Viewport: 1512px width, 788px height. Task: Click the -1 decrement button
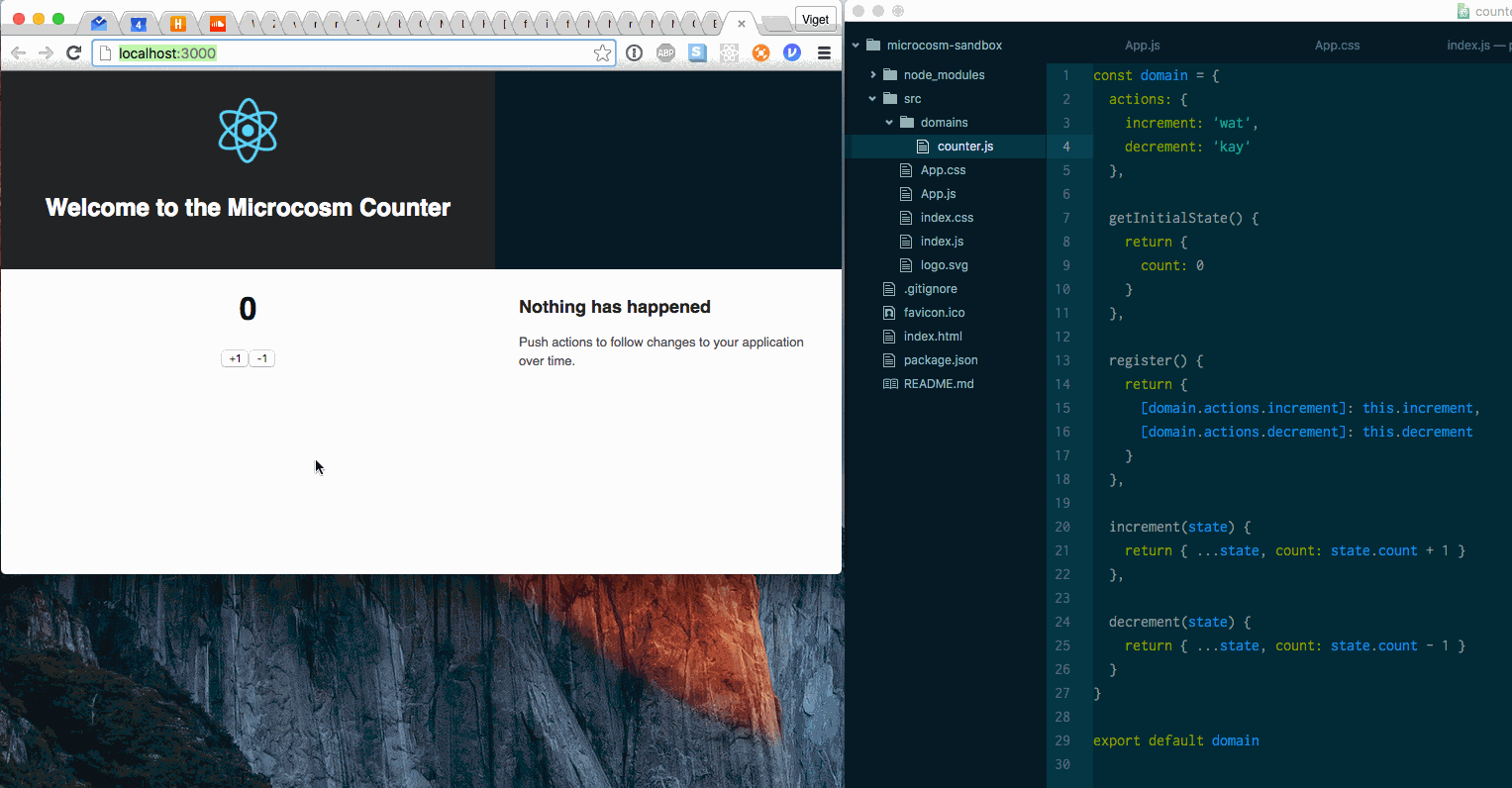261,358
